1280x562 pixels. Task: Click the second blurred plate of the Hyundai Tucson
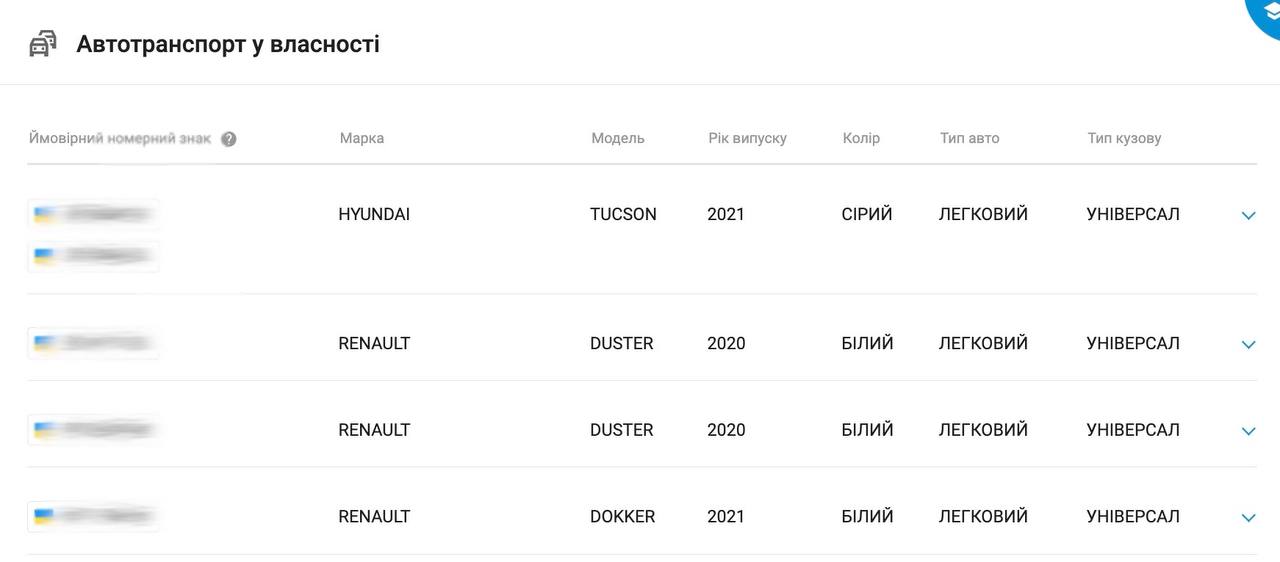click(x=93, y=256)
